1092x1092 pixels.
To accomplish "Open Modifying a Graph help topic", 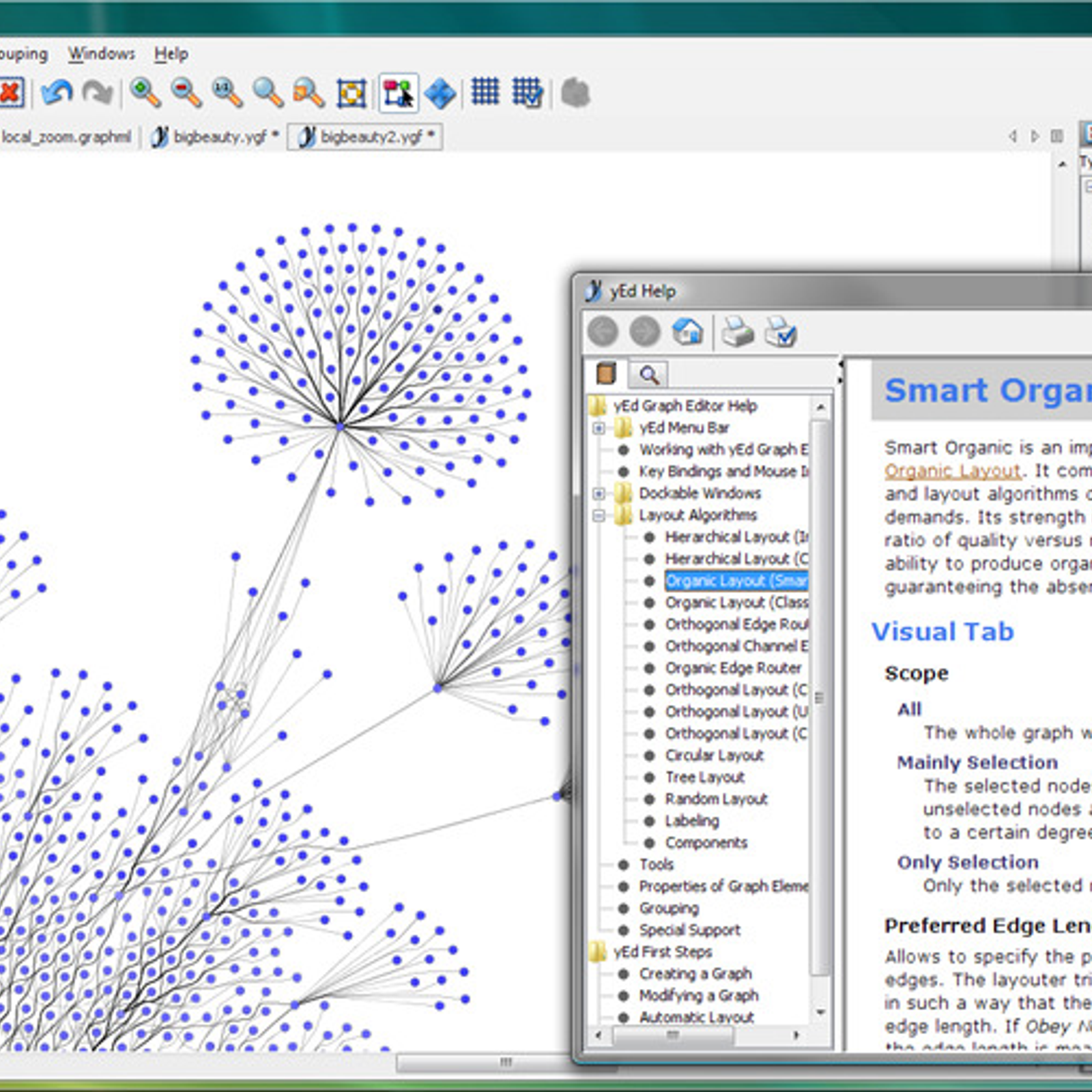I will [x=699, y=996].
